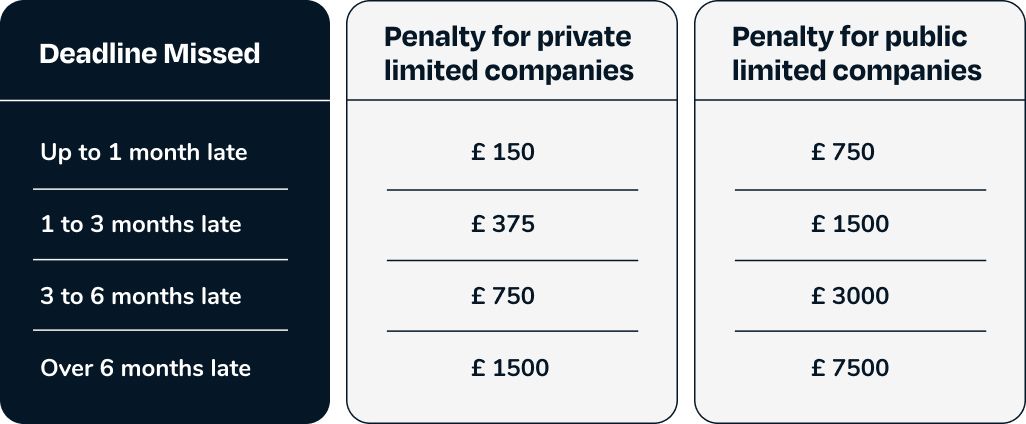This screenshot has width=1026, height=424.
Task: Click the divider under Up to 1 month late
Action: pyautogui.click(x=160, y=188)
